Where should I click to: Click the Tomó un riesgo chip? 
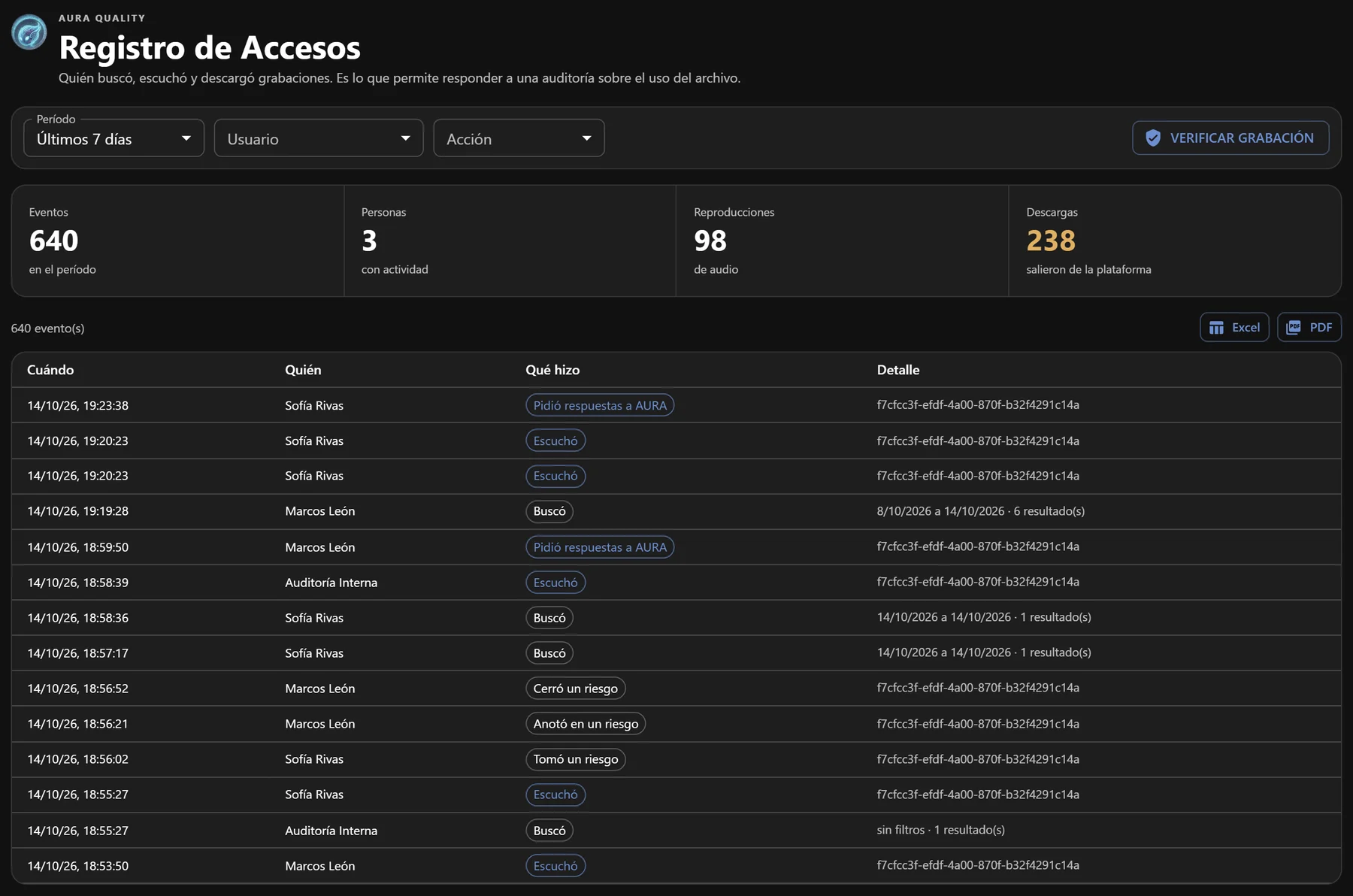[x=575, y=759]
